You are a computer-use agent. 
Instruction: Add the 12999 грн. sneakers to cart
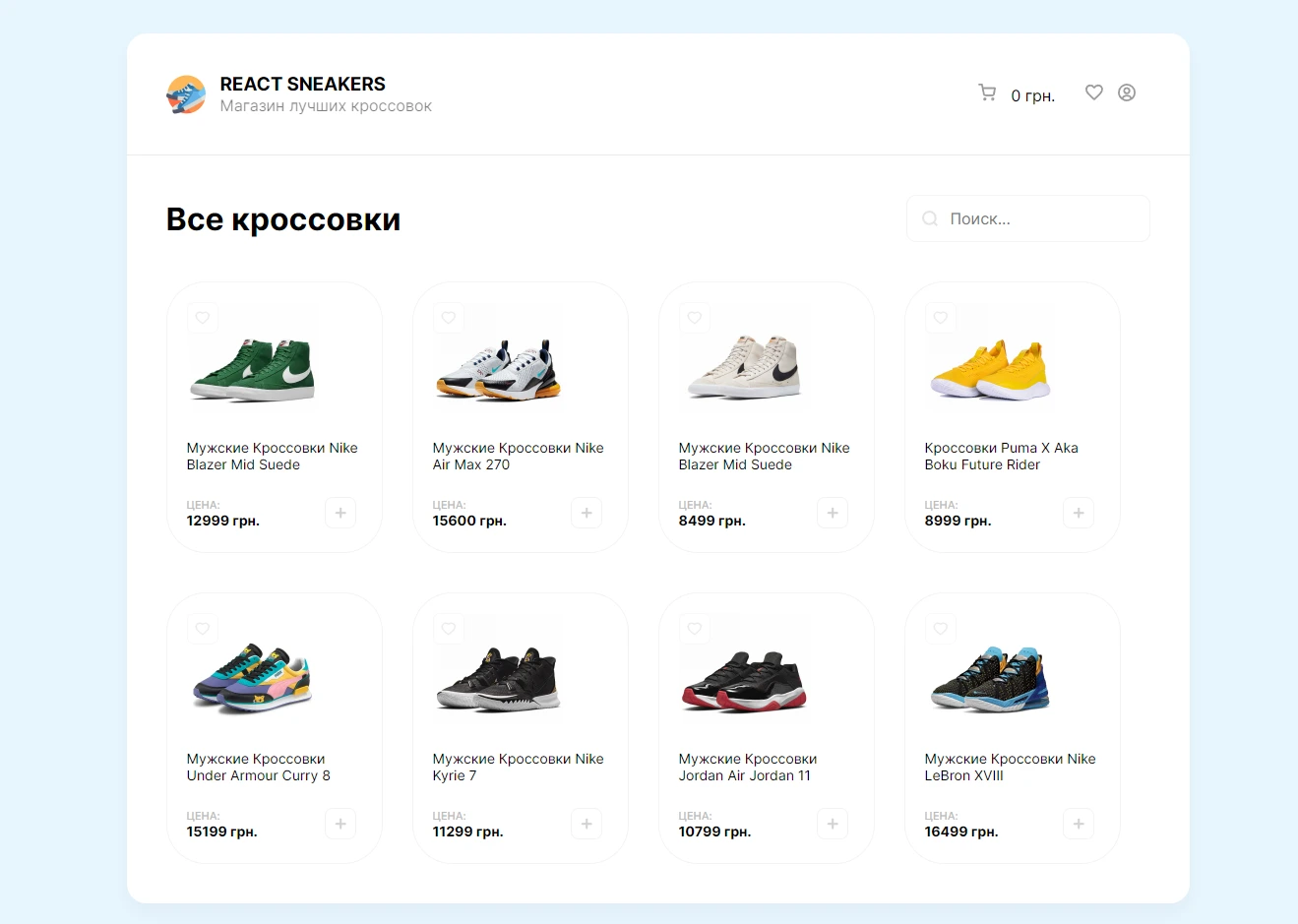340,513
